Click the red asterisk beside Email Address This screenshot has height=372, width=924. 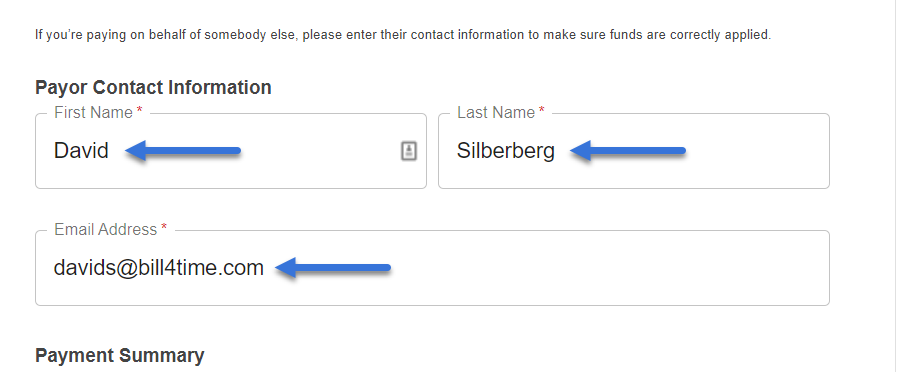pos(164,228)
